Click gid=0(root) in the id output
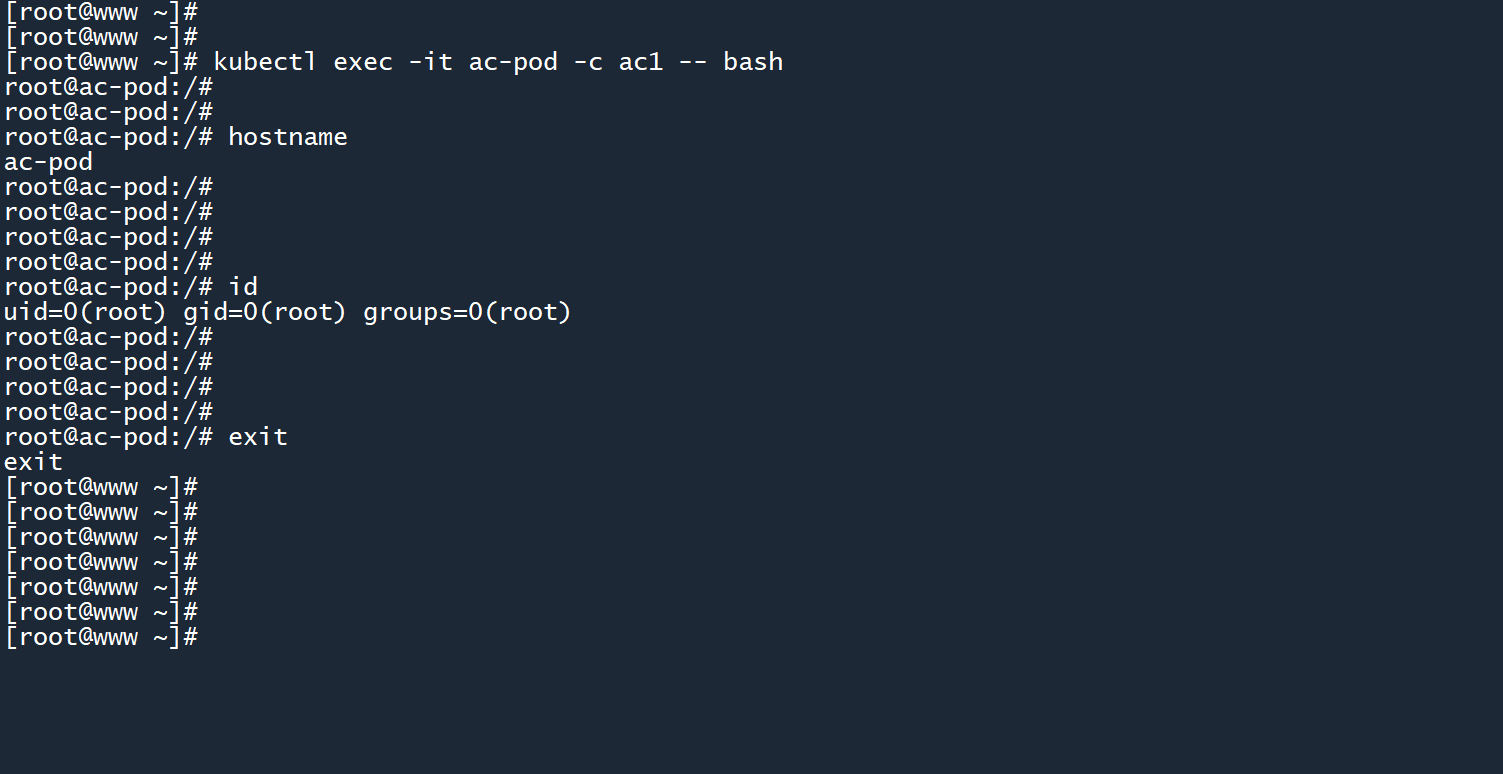Viewport: 1503px width, 774px height. point(265,312)
